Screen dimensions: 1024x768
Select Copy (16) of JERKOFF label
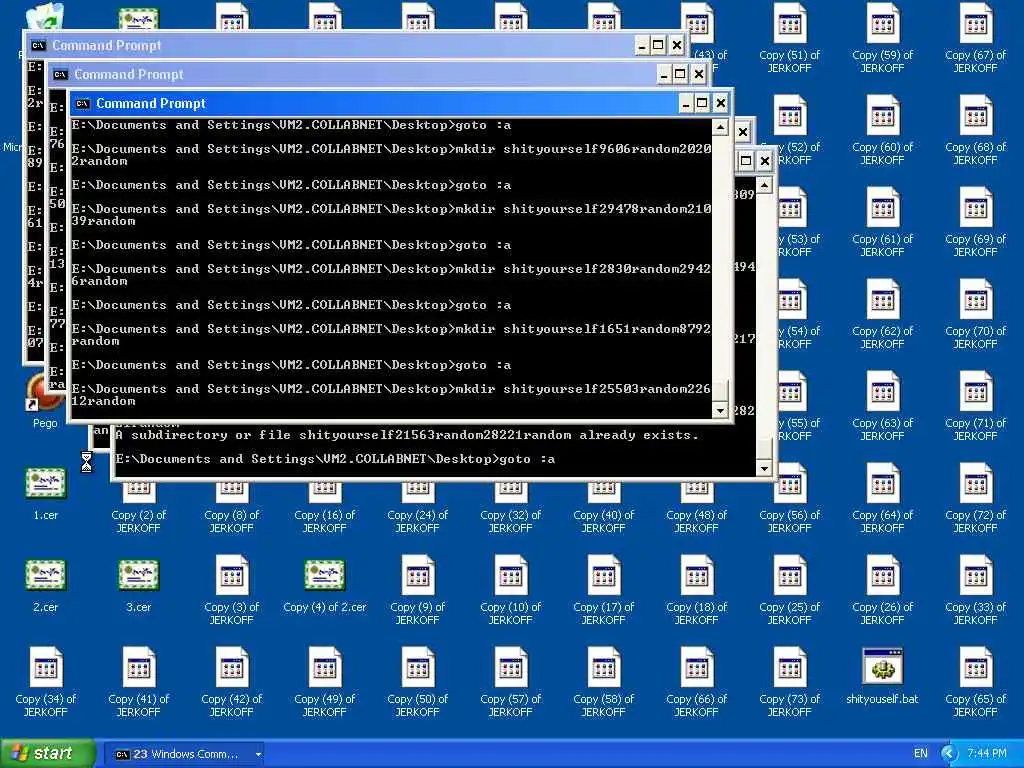click(325, 521)
